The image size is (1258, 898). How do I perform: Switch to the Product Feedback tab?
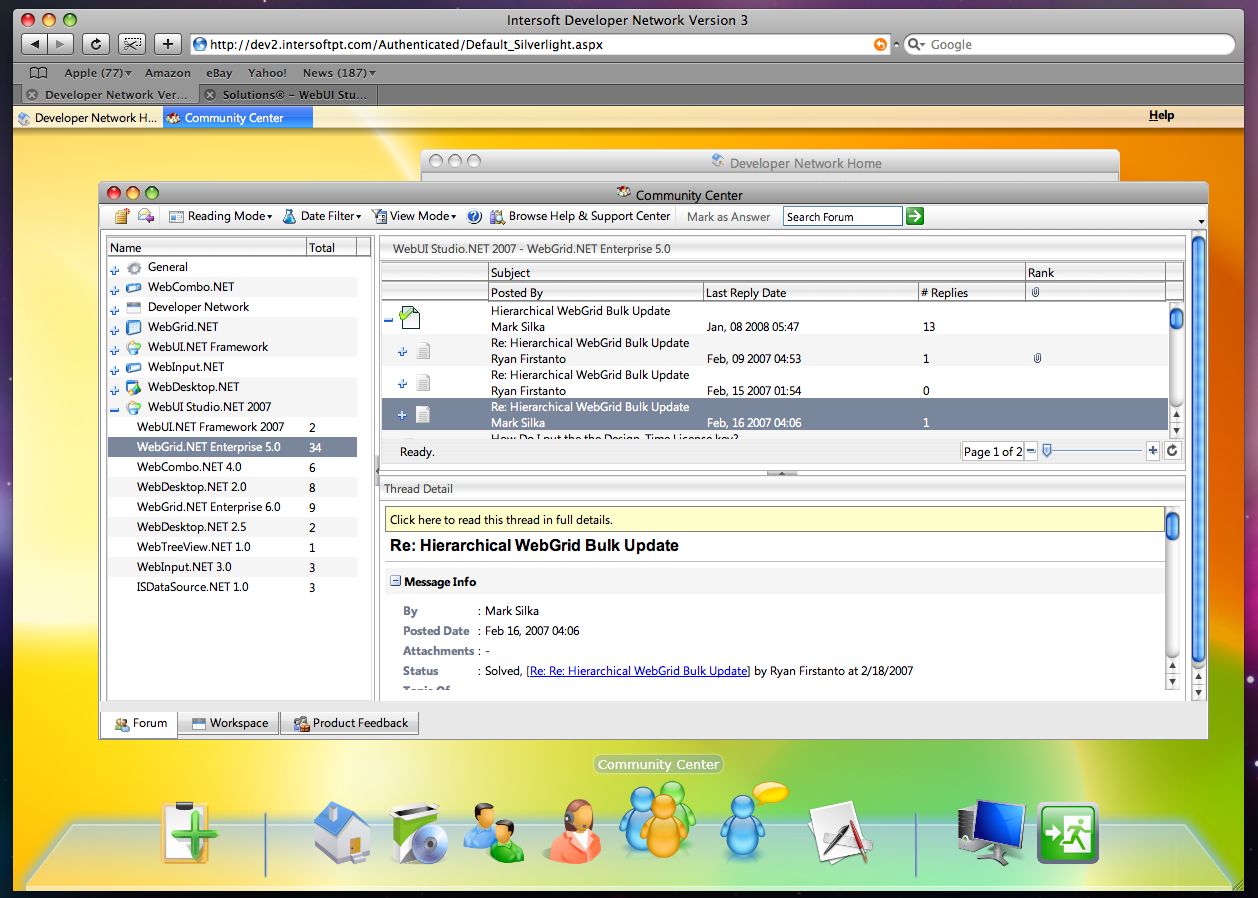tap(350, 723)
